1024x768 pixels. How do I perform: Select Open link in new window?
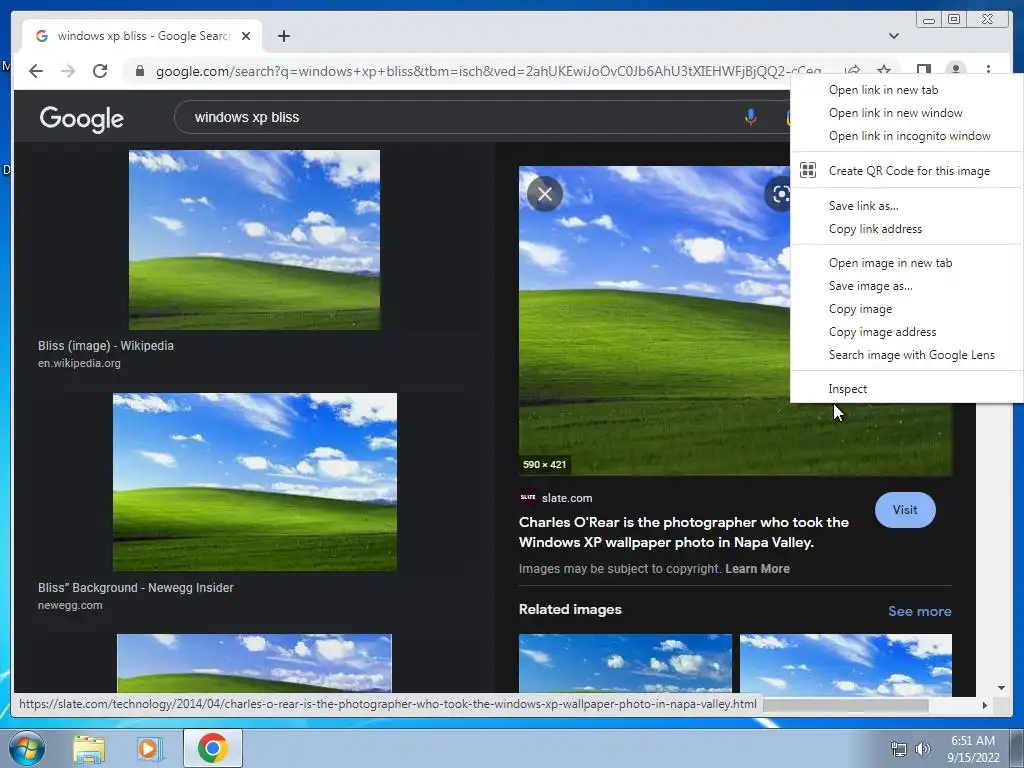pos(906,113)
